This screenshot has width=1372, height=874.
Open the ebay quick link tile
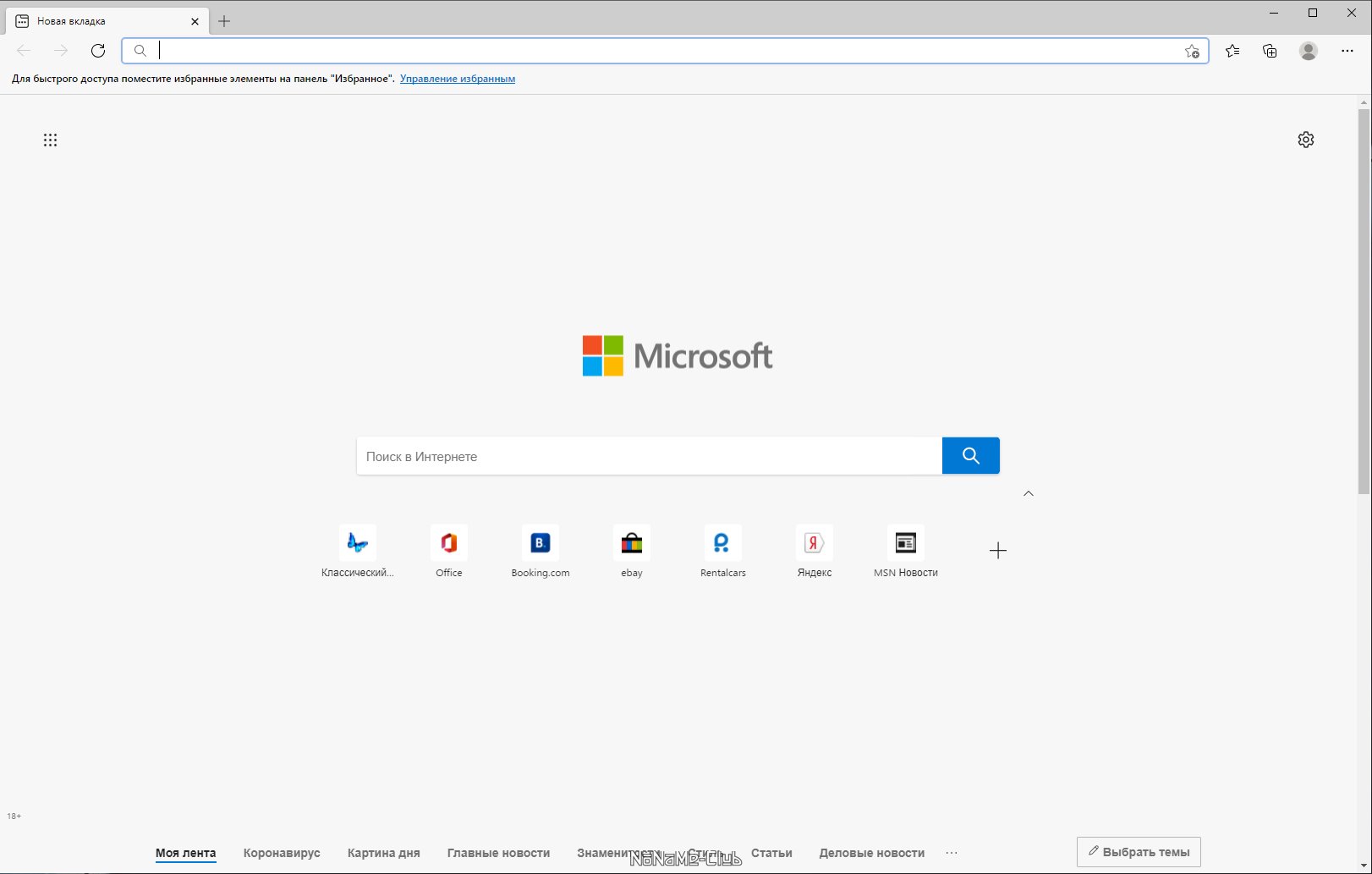632,552
